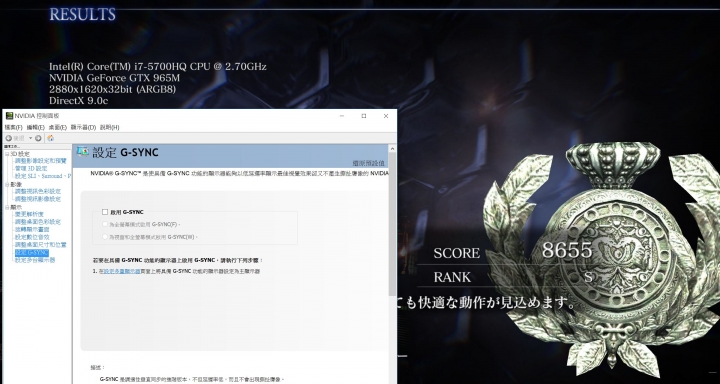Select 設定多台顯示器 in tree
Image resolution: width=720 pixels, height=384 pixels.
click(x=34, y=260)
